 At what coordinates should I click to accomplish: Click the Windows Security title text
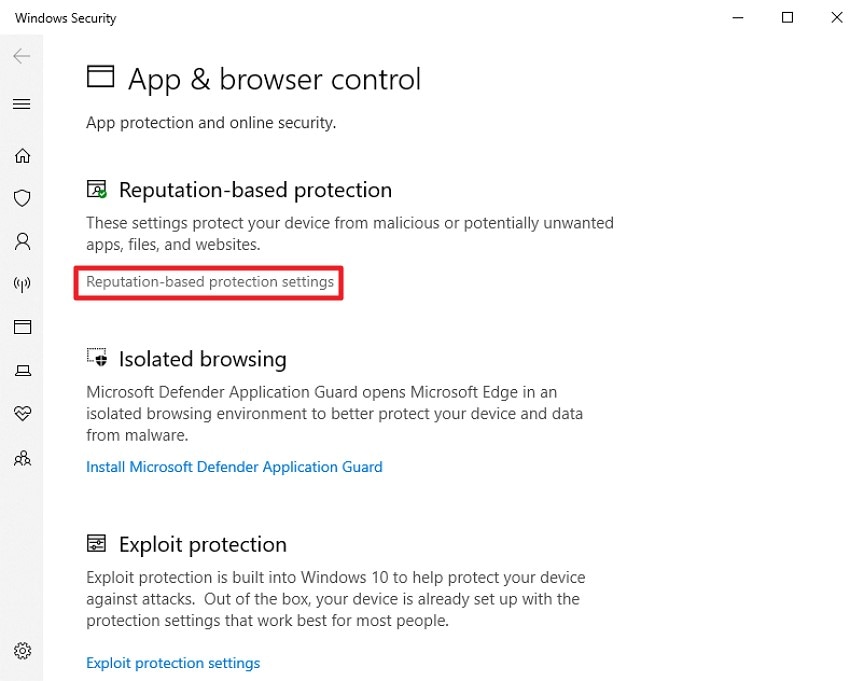[x=64, y=17]
